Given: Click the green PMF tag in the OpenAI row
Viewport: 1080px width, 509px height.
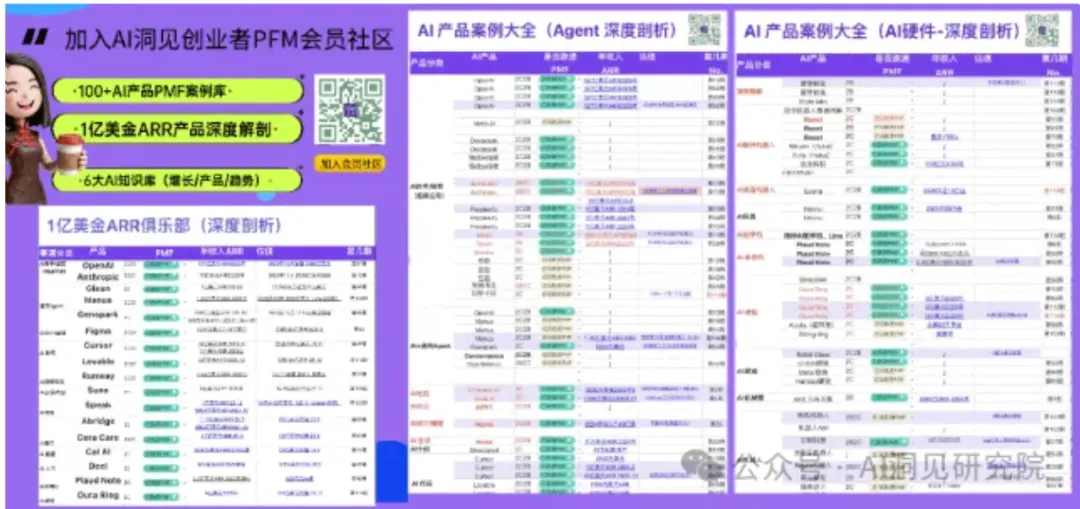Looking at the screenshot, I should pyautogui.click(x=160, y=264).
